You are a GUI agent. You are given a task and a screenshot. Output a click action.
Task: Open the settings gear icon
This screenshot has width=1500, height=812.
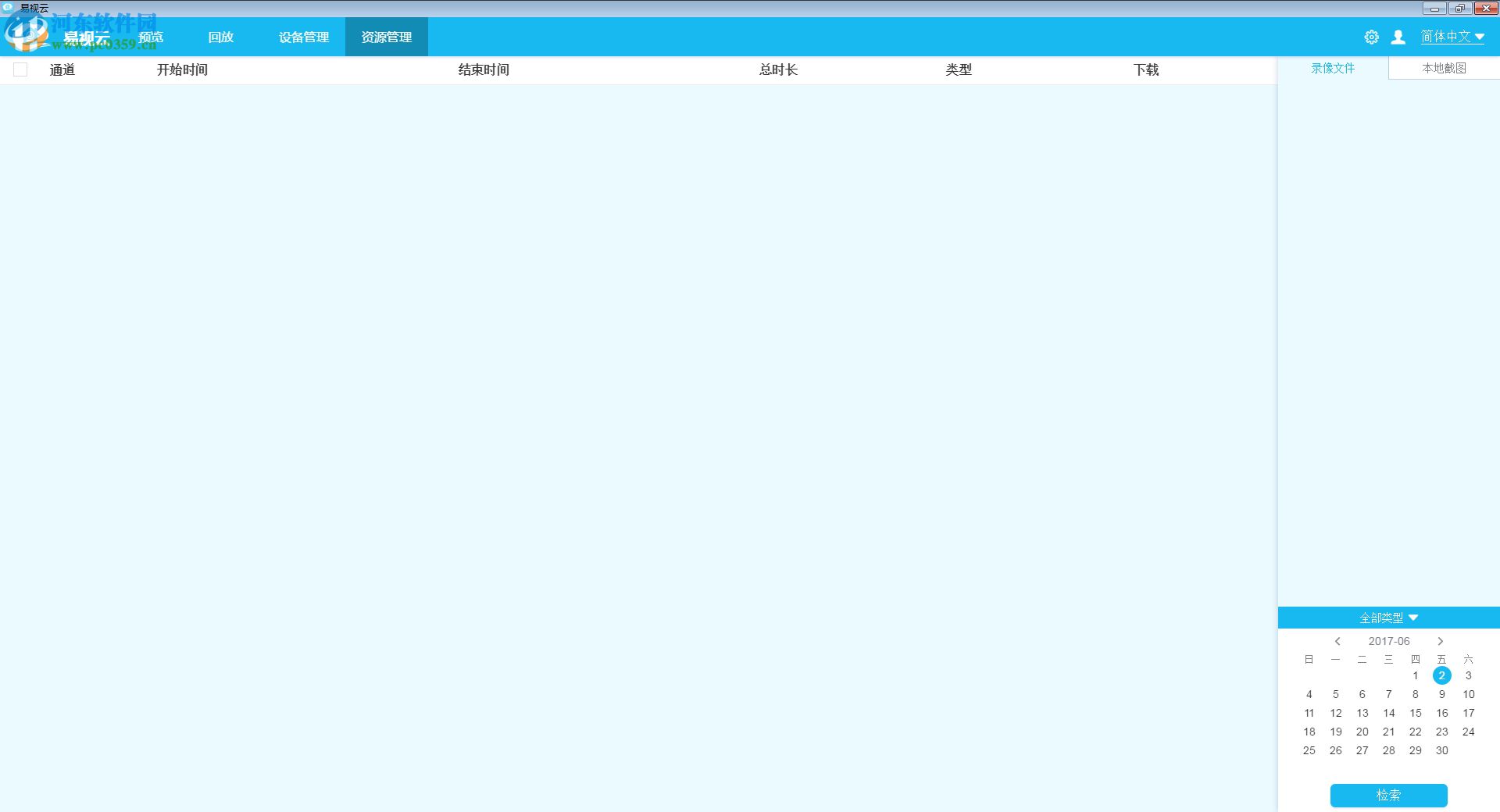pos(1371,37)
